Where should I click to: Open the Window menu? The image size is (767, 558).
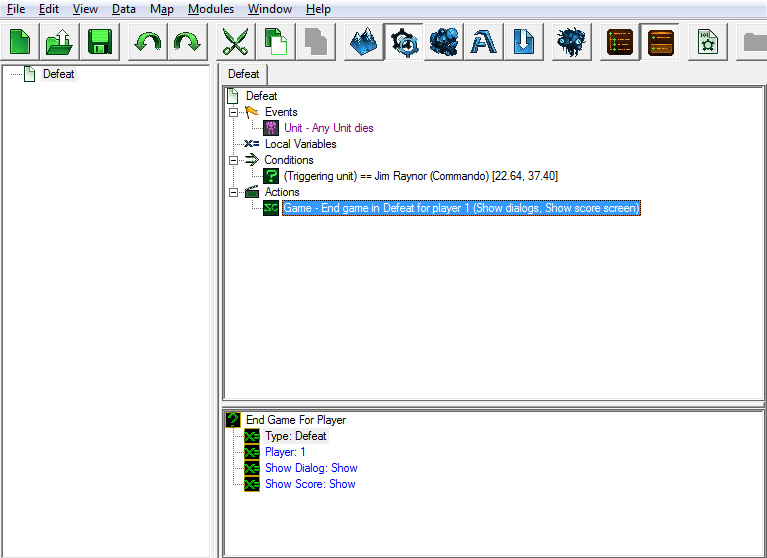point(270,9)
